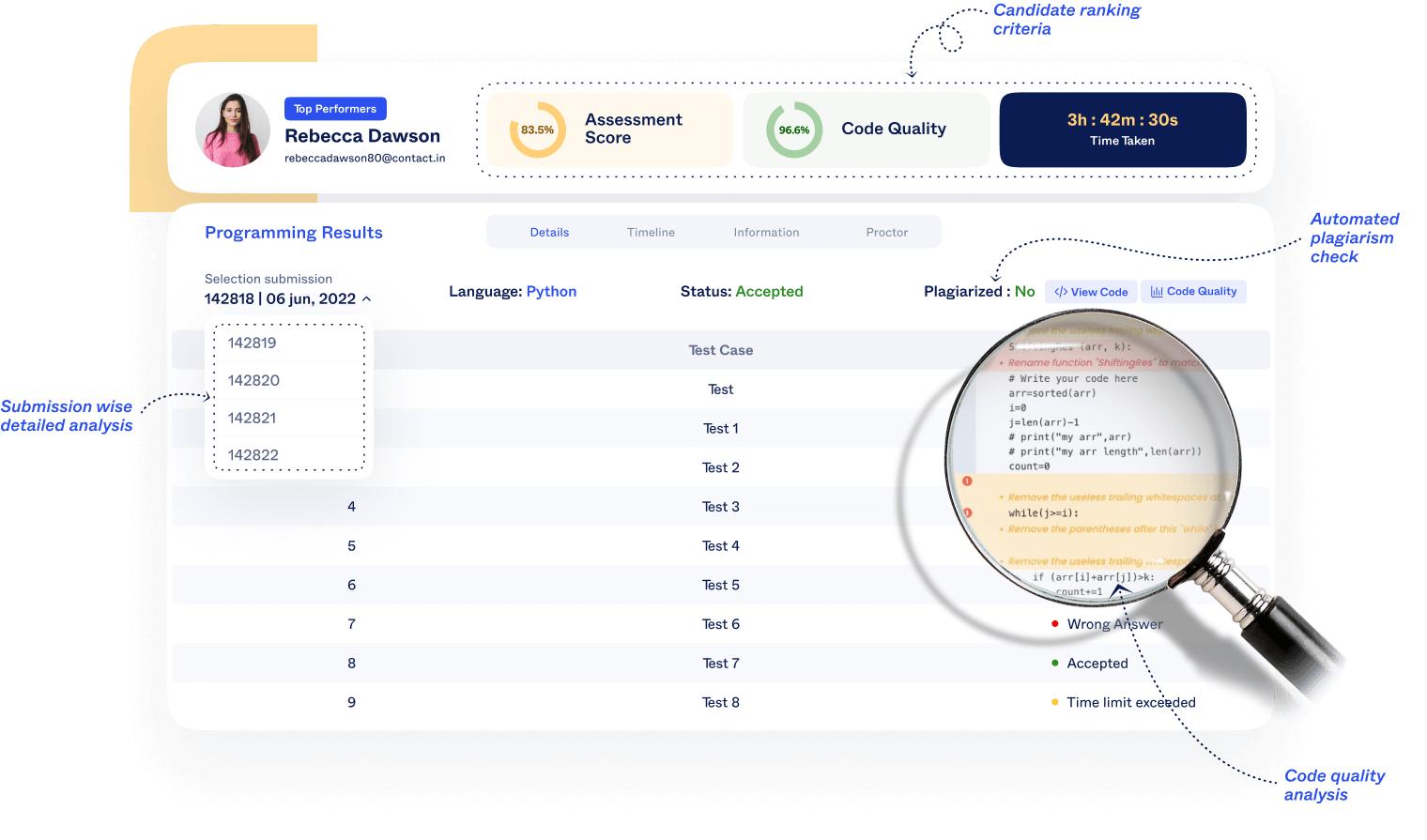
Task: Open the Proctor tab
Action: pos(886,232)
